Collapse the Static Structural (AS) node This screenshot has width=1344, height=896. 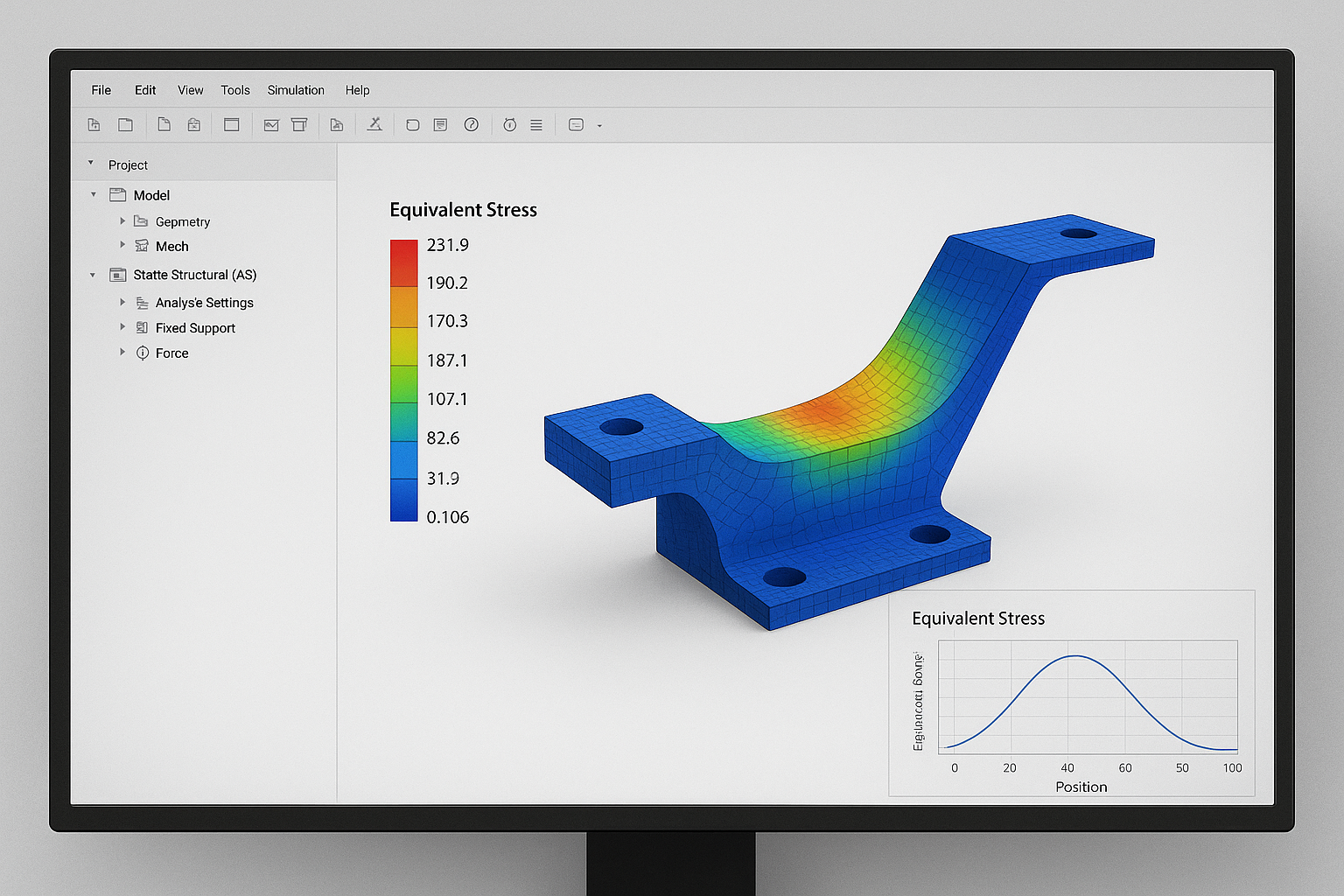[94, 275]
